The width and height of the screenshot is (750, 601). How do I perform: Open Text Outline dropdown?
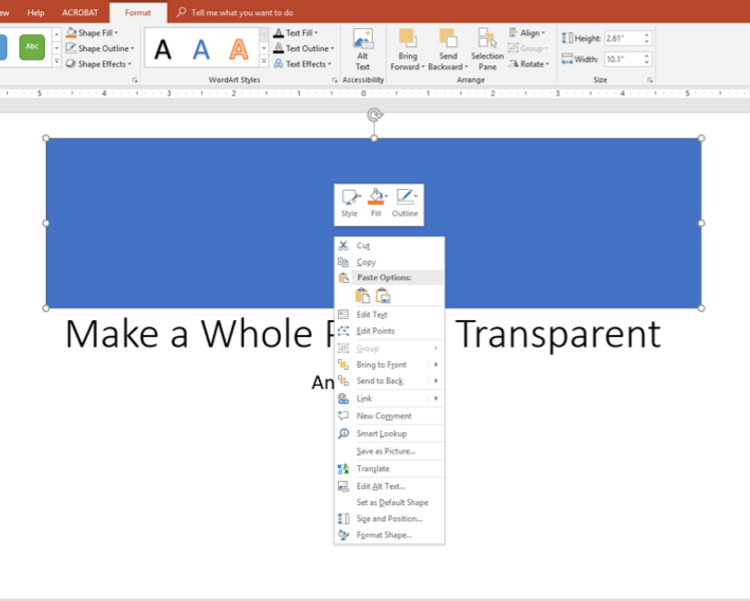click(x=304, y=48)
